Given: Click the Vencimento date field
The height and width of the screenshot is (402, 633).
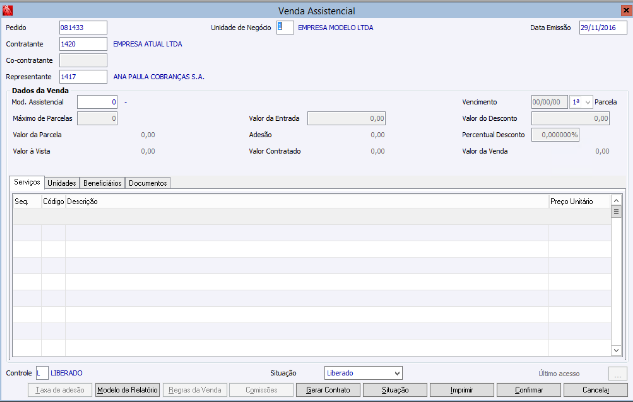Looking at the screenshot, I should pyautogui.click(x=549, y=102).
